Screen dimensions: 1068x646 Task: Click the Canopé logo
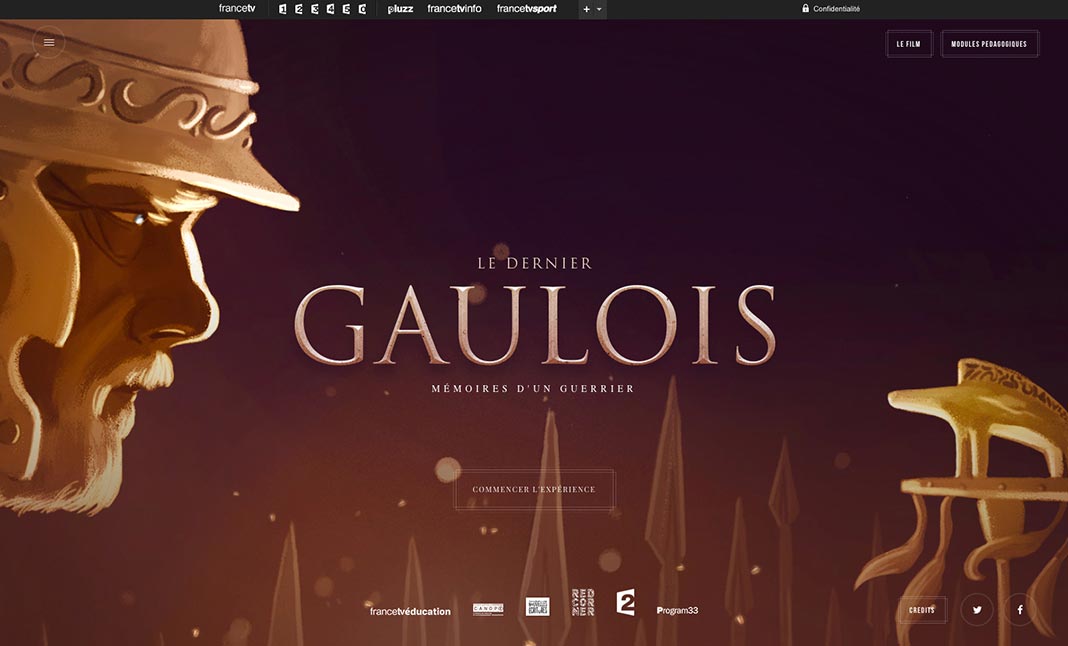coord(488,609)
